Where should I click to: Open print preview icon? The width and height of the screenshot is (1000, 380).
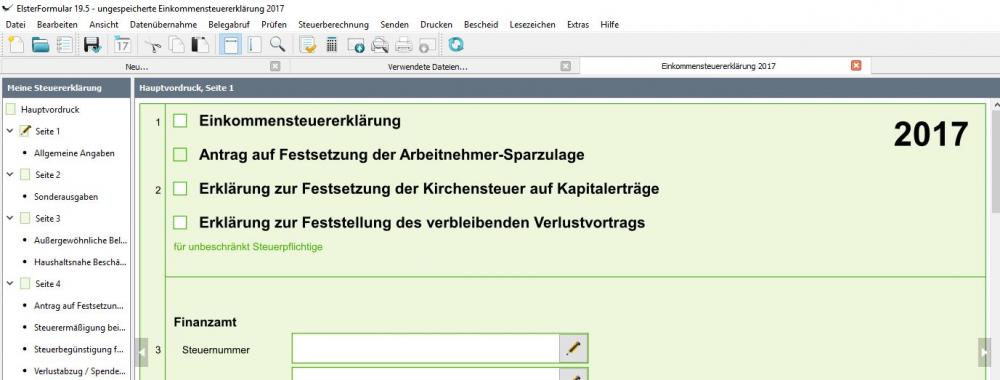[x=380, y=45]
